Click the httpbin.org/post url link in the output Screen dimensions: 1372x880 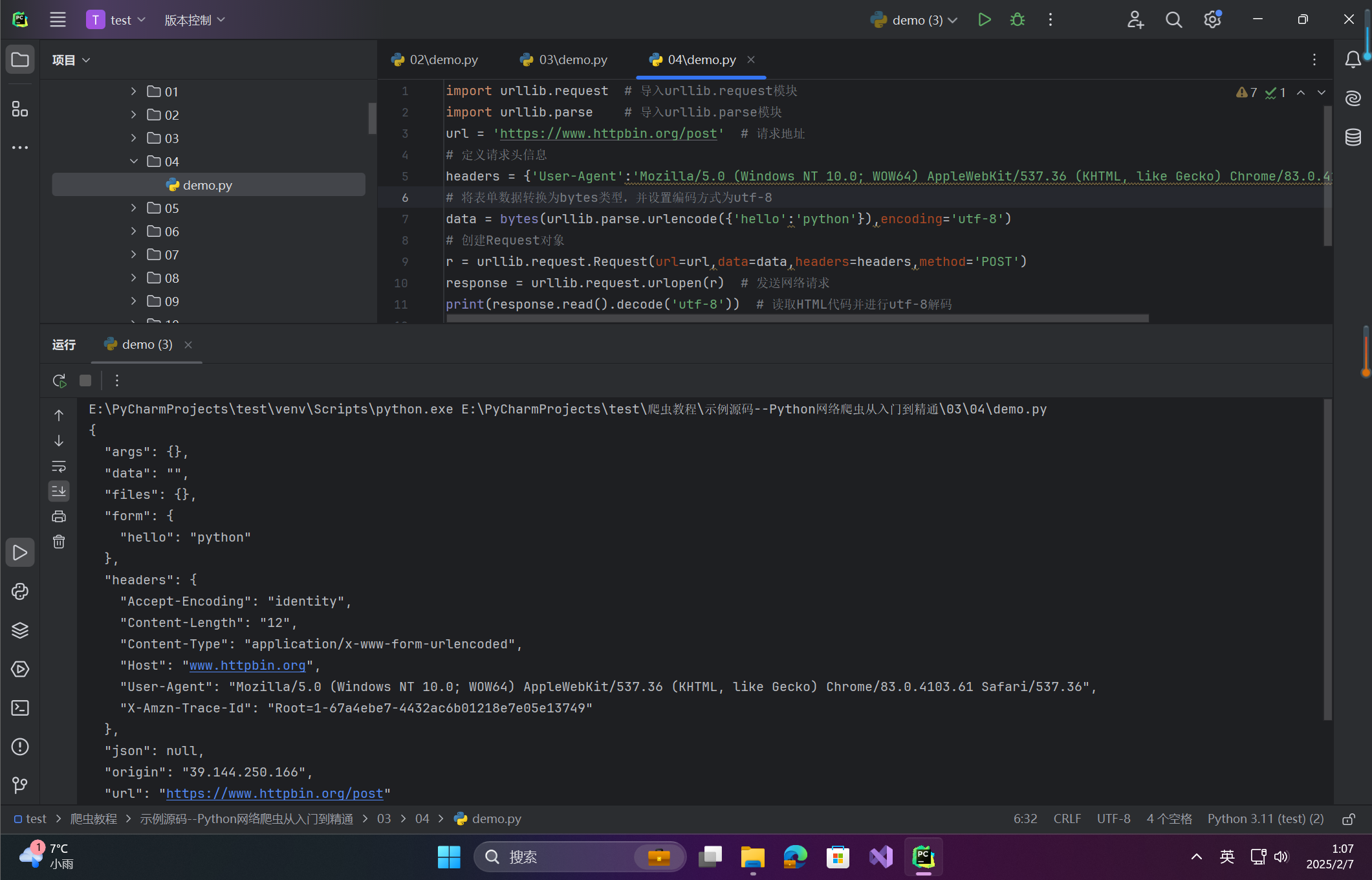[275, 793]
